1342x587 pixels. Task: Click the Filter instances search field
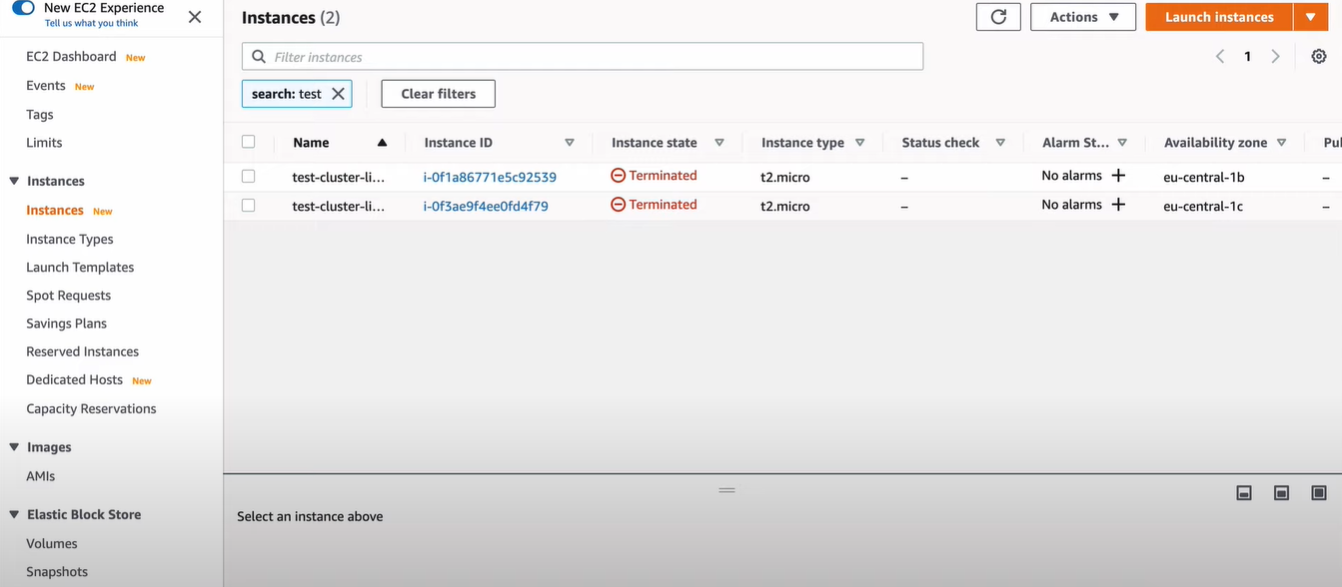click(x=582, y=57)
